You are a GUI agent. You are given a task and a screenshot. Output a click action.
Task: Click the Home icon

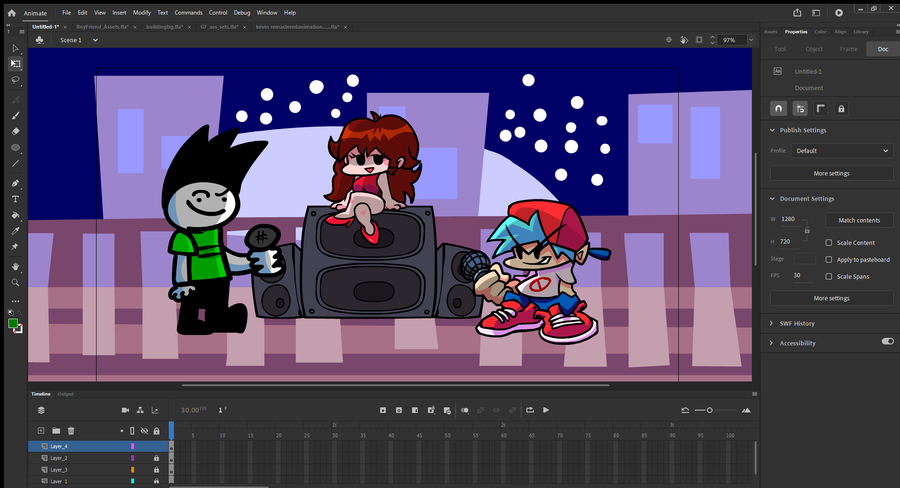(x=11, y=13)
